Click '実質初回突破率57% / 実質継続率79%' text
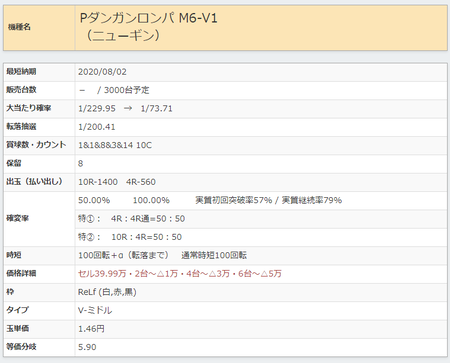Screen dimensions: 450x363 coord(269,200)
